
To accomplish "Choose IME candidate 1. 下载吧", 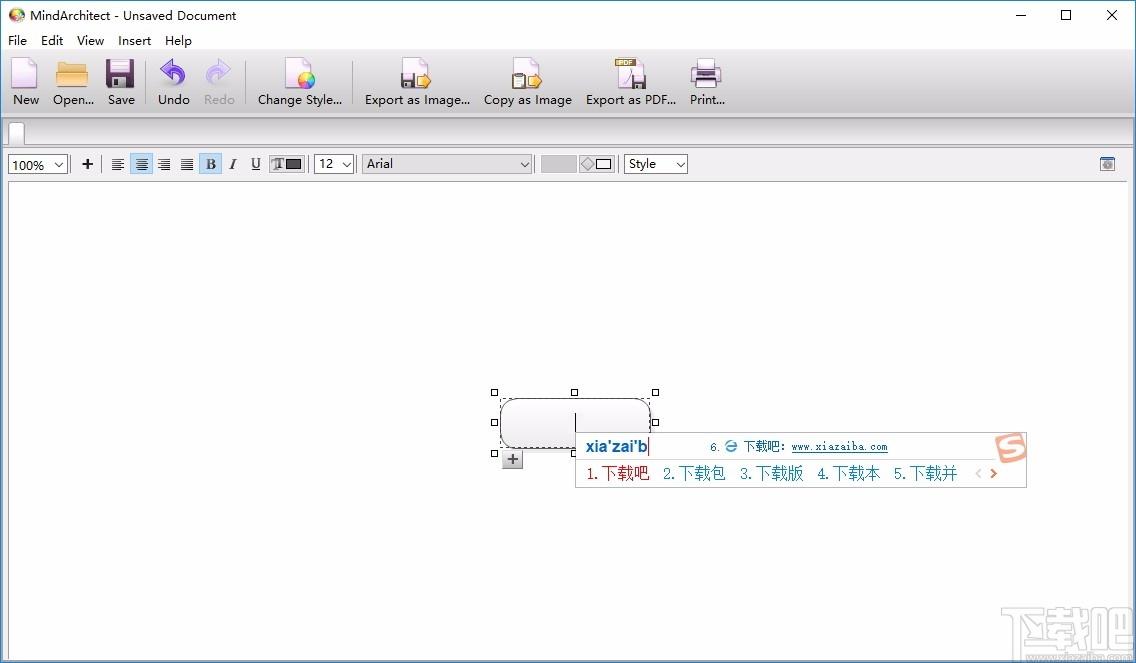I will click(618, 473).
